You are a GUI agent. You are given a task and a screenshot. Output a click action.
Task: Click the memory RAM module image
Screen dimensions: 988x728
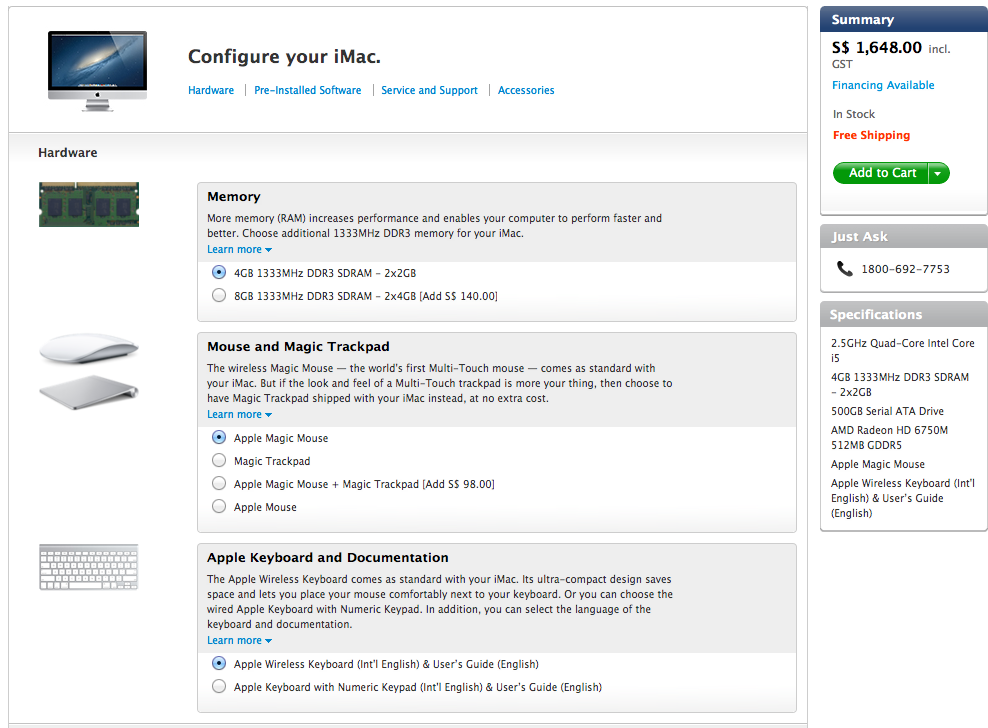[89, 204]
